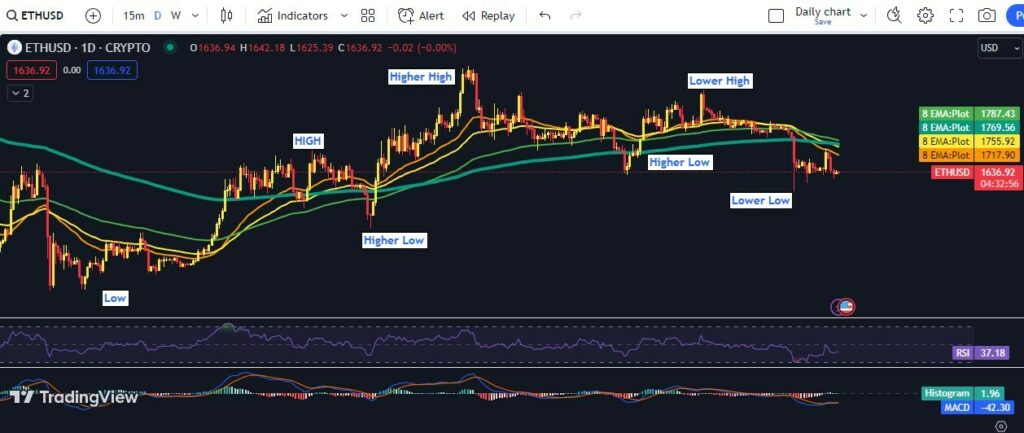The width and height of the screenshot is (1024, 433).
Task: Open the TradingView logo link
Action: tap(74, 396)
